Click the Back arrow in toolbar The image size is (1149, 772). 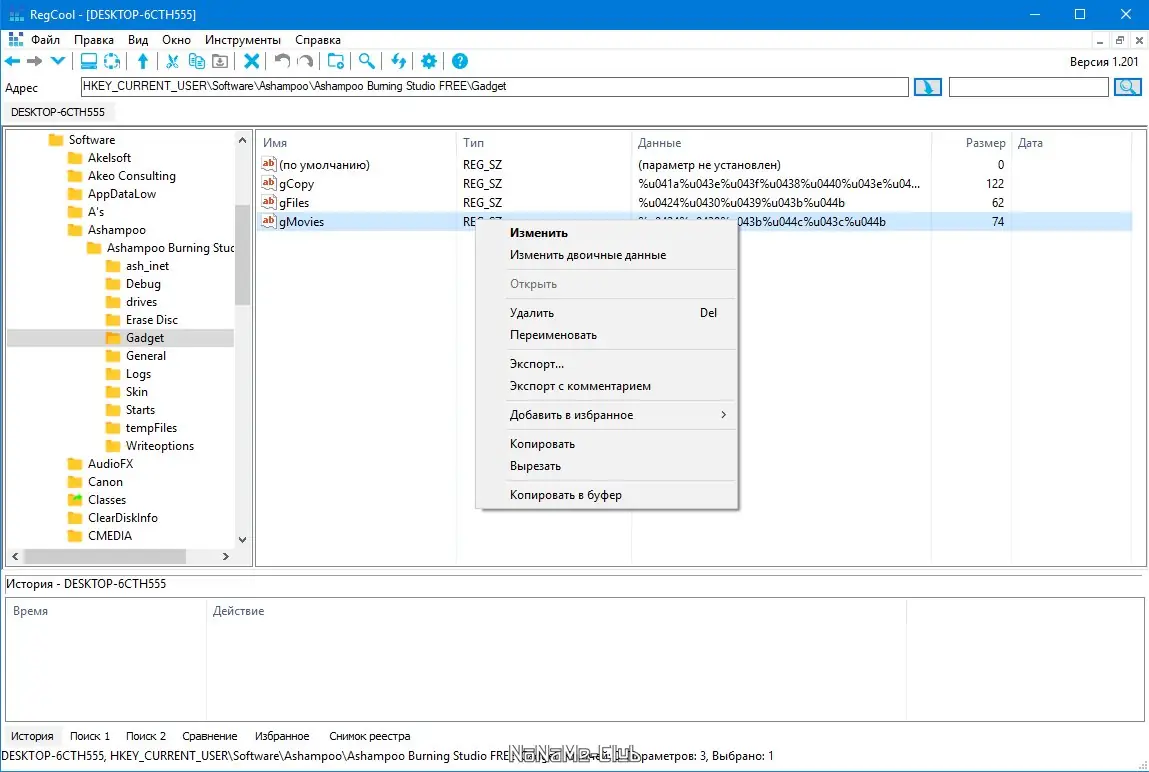(x=12, y=62)
